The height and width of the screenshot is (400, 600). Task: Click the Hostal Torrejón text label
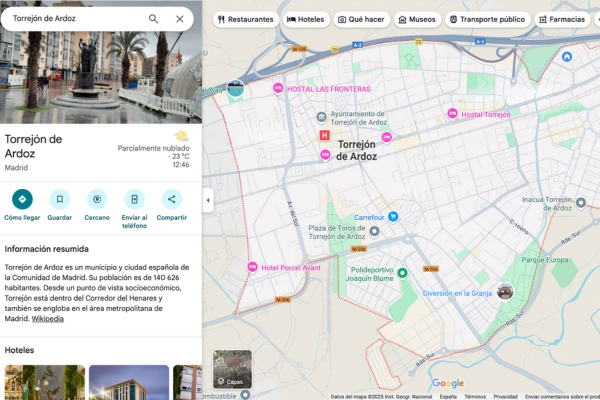point(486,114)
